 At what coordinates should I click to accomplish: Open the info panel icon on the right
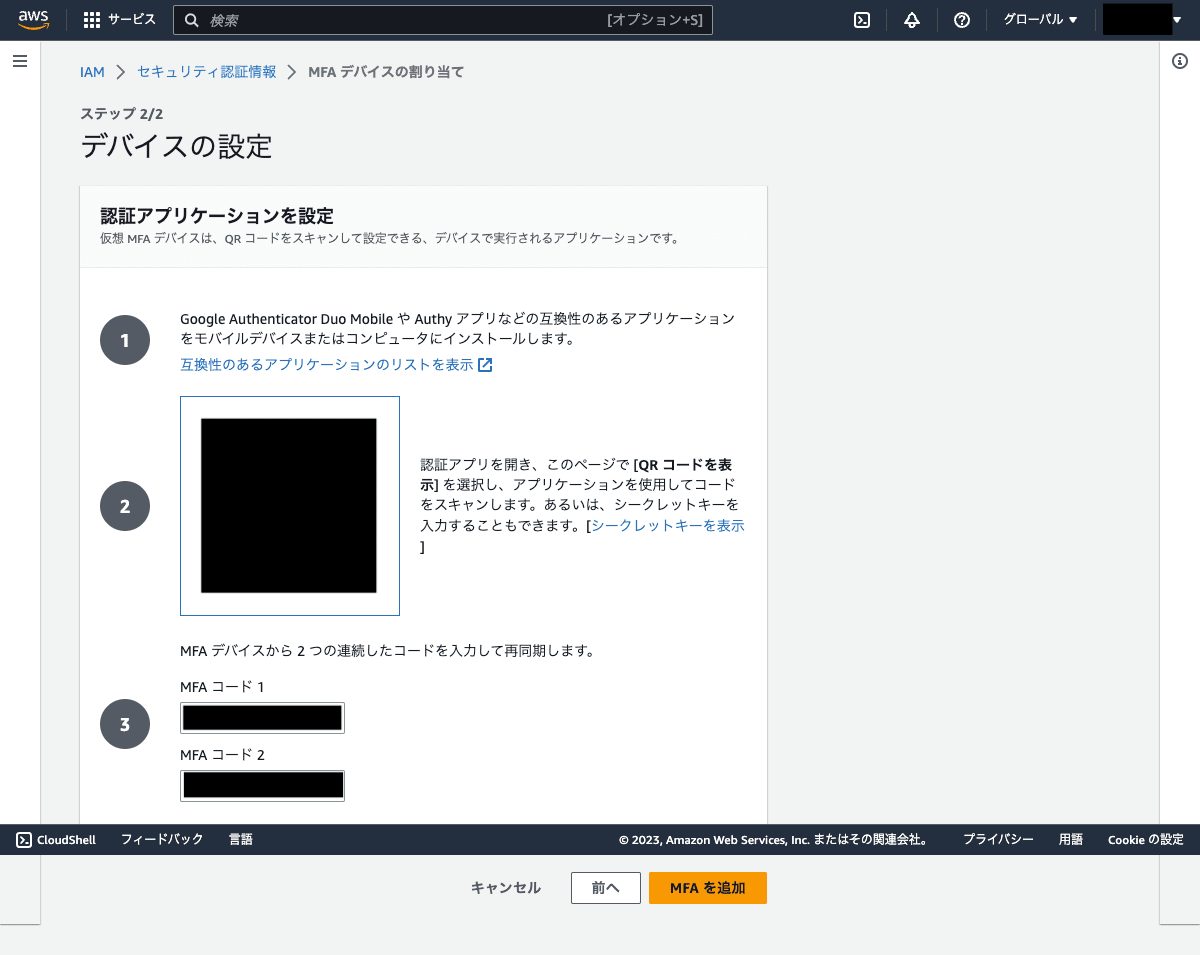pyautogui.click(x=1179, y=62)
